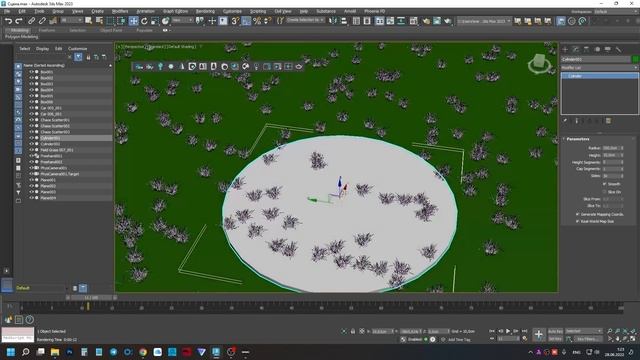Screen dimensions: 640x360
Task: Open the Rendering menu
Action: (x=205, y=11)
